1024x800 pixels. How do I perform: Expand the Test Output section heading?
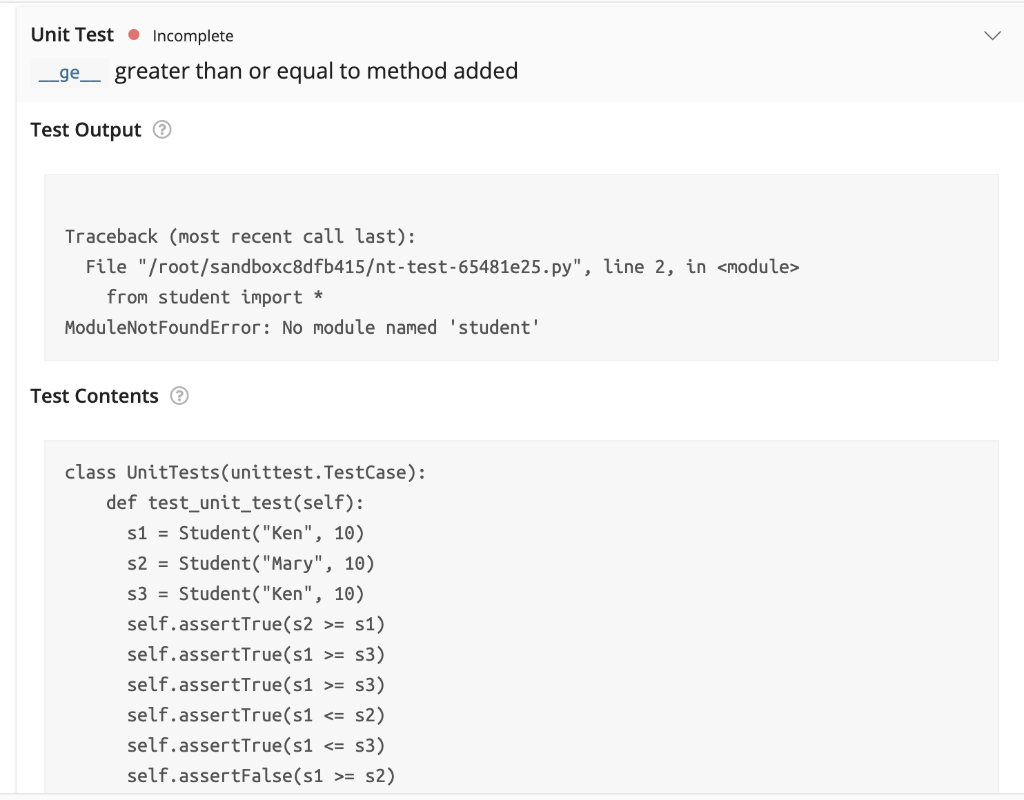85,129
